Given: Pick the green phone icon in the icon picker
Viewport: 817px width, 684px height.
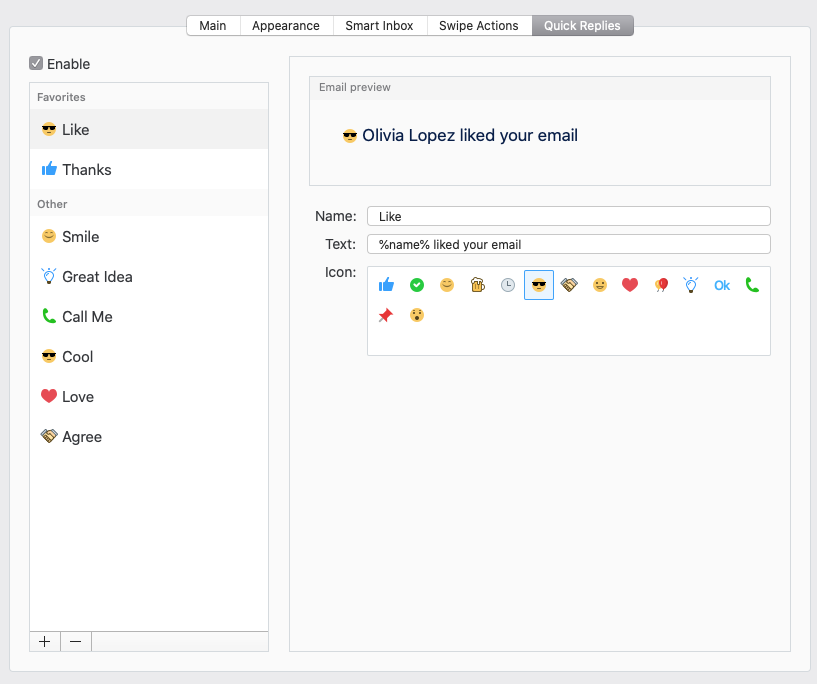Looking at the screenshot, I should [752, 285].
